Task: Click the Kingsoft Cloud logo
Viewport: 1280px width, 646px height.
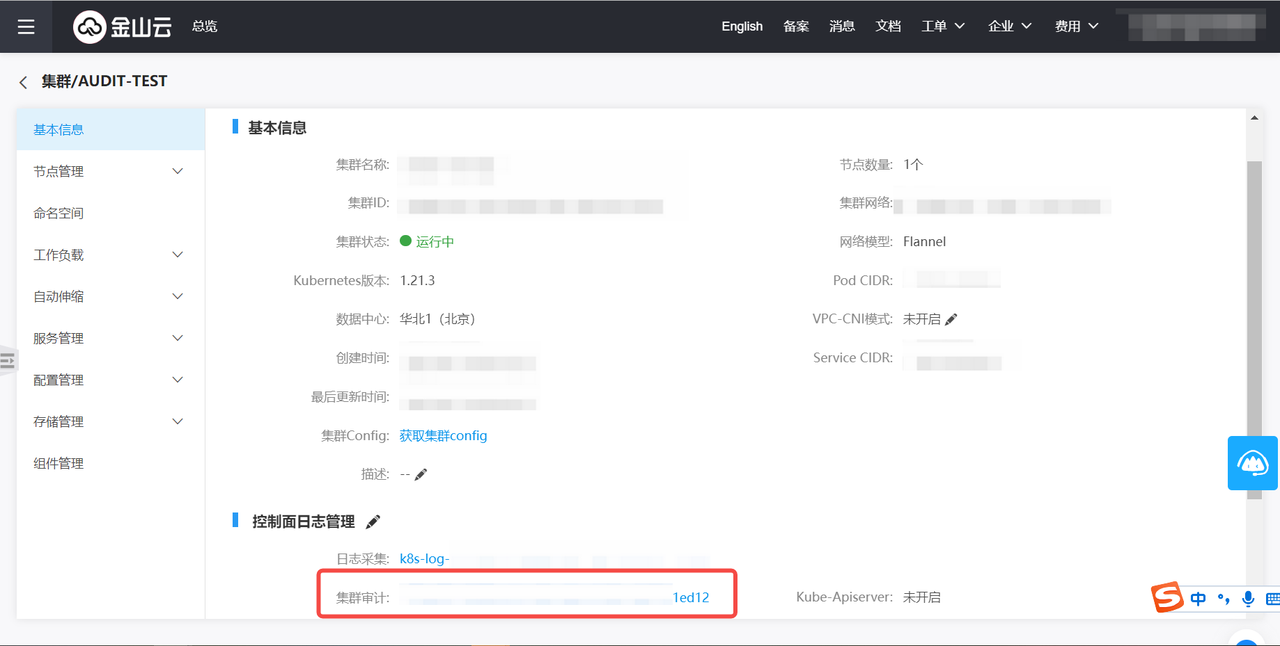Action: pyautogui.click(x=122, y=27)
